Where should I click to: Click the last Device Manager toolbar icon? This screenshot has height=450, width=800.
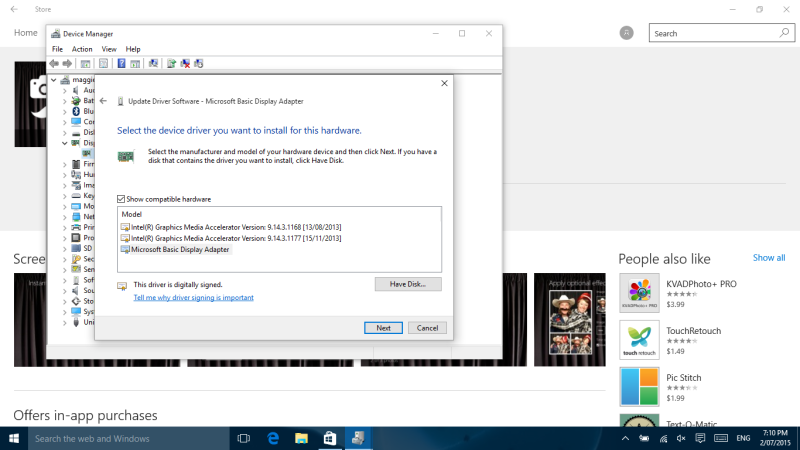[x=199, y=63]
